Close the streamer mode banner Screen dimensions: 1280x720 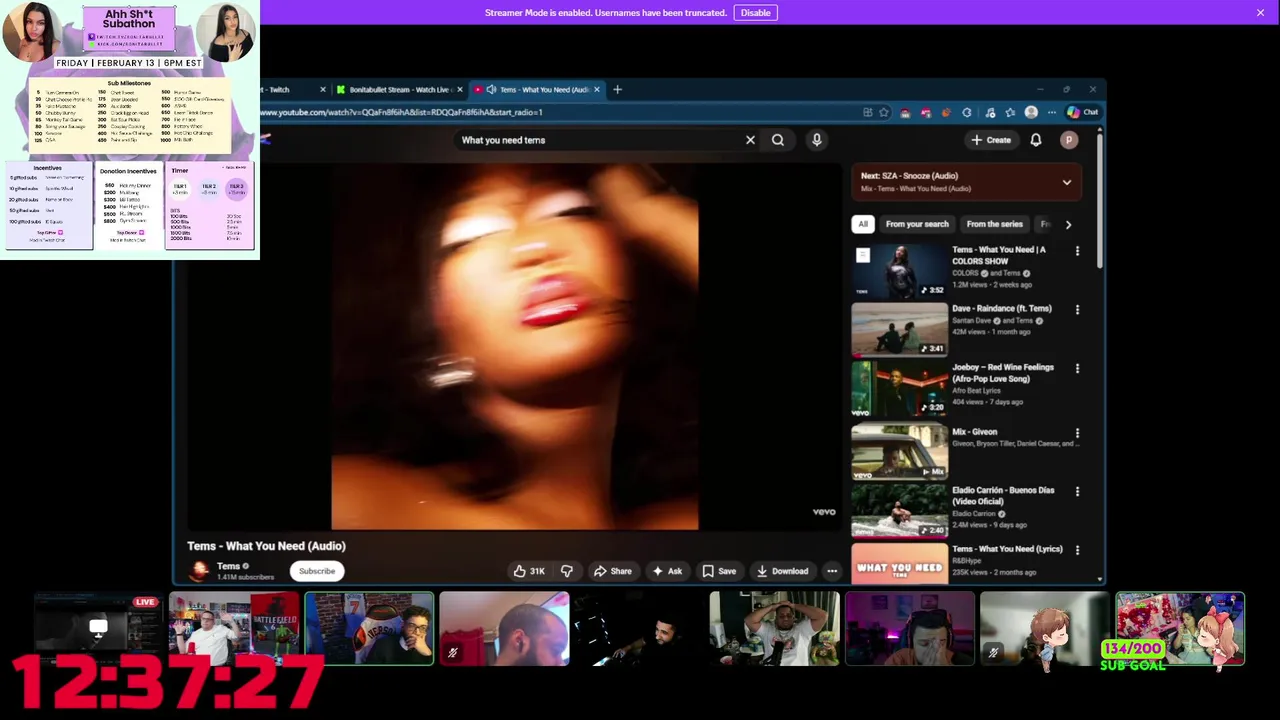coord(1260,13)
